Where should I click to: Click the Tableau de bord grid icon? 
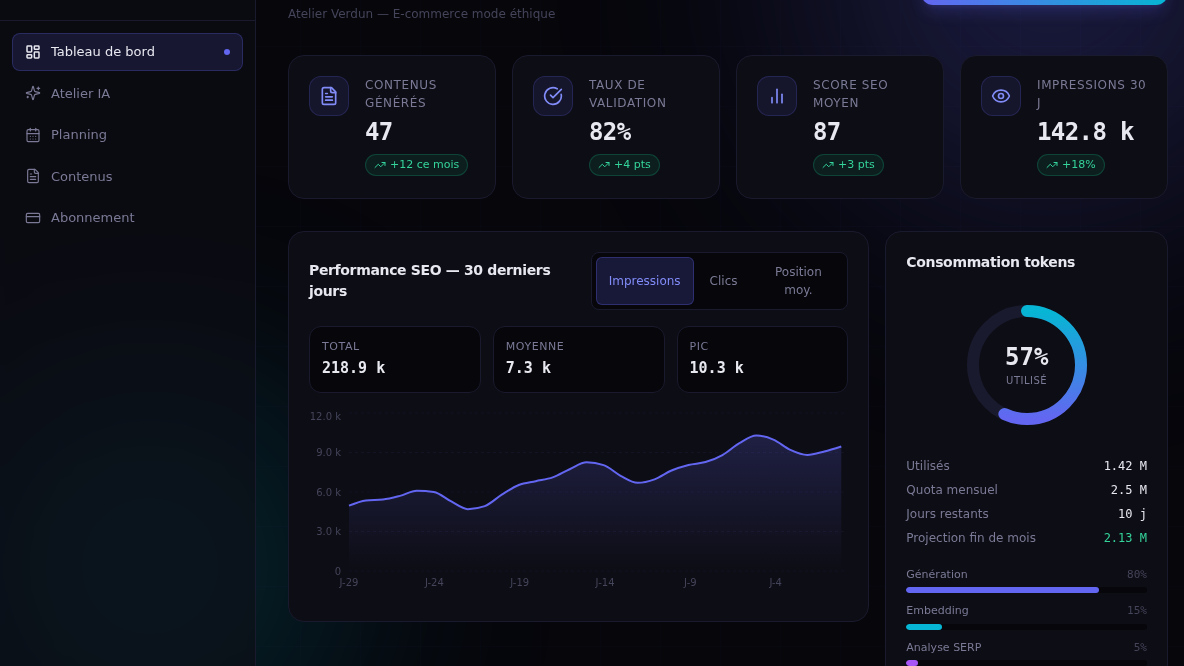click(32, 52)
